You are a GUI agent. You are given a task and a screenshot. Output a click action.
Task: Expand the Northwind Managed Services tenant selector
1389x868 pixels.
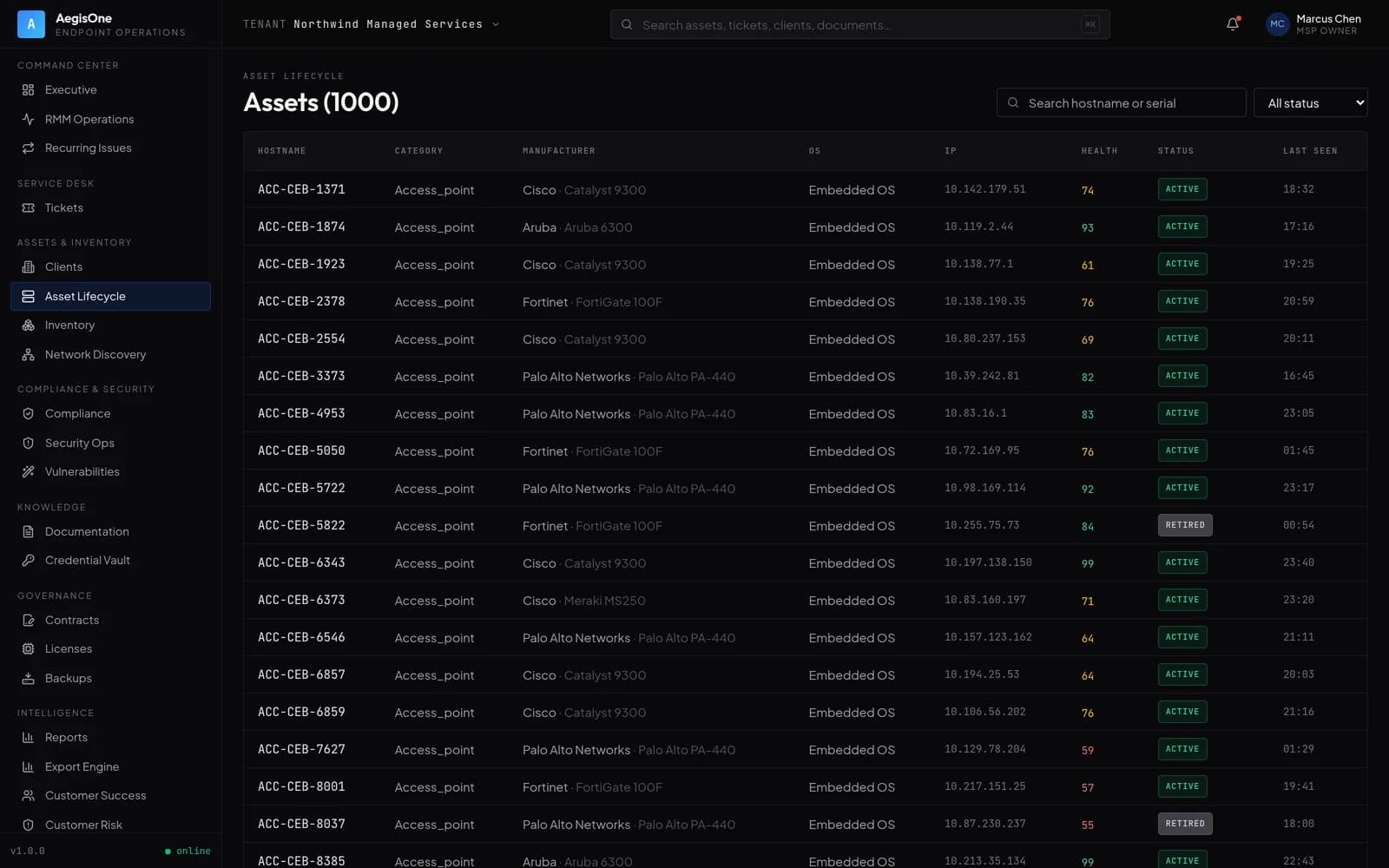(x=372, y=24)
